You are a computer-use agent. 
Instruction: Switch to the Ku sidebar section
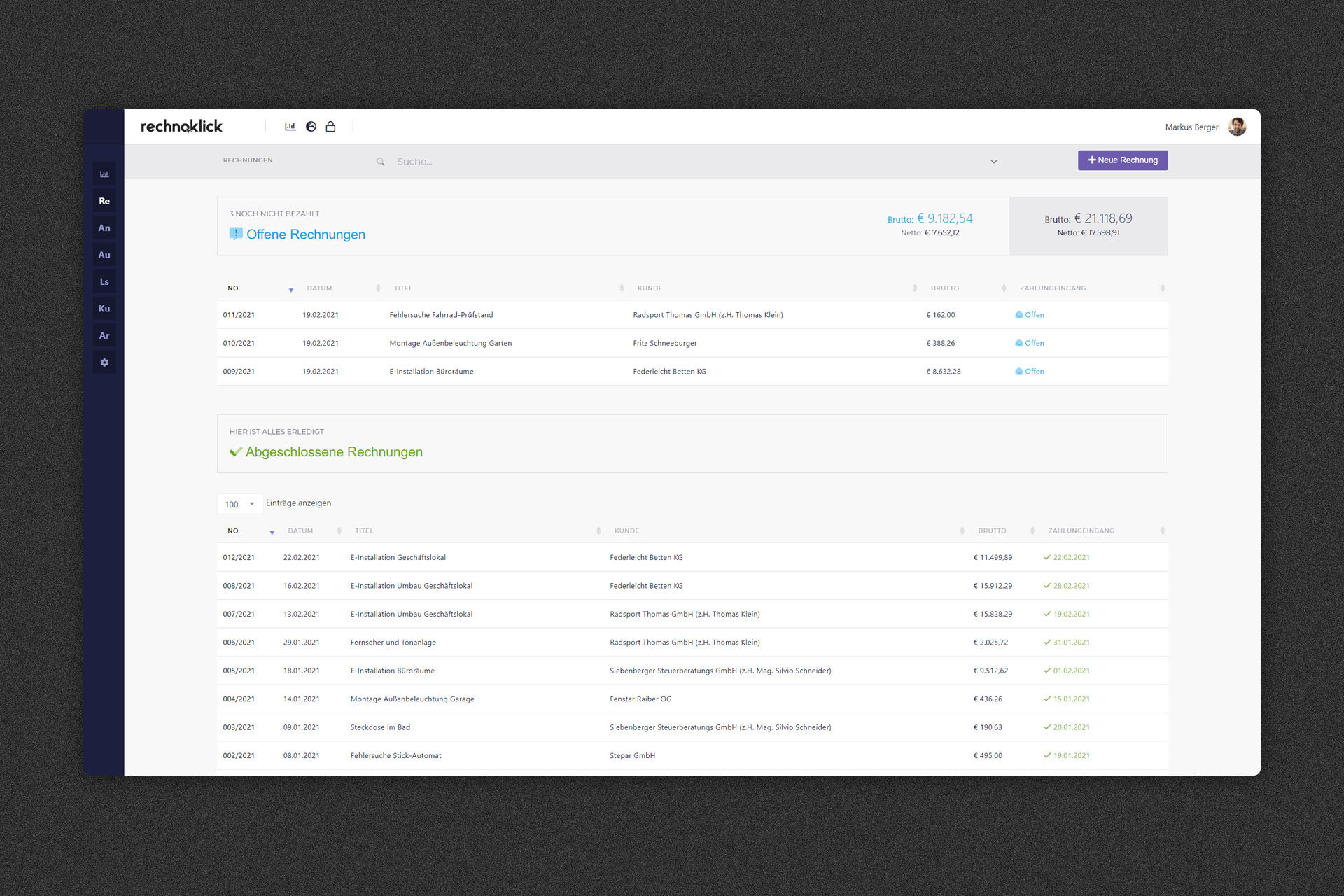[x=104, y=309]
